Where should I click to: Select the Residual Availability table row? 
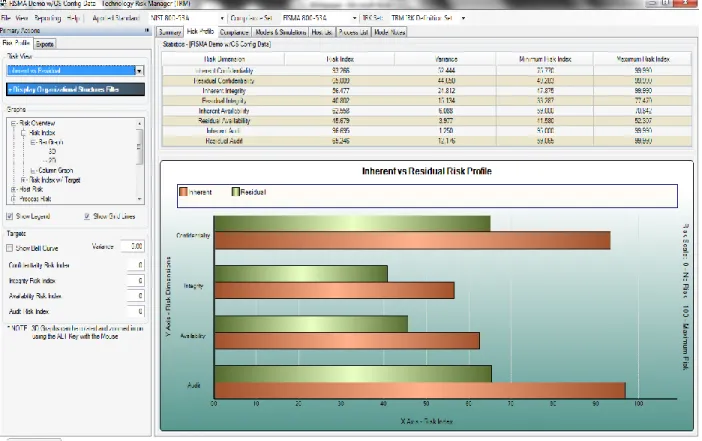[x=427, y=121]
